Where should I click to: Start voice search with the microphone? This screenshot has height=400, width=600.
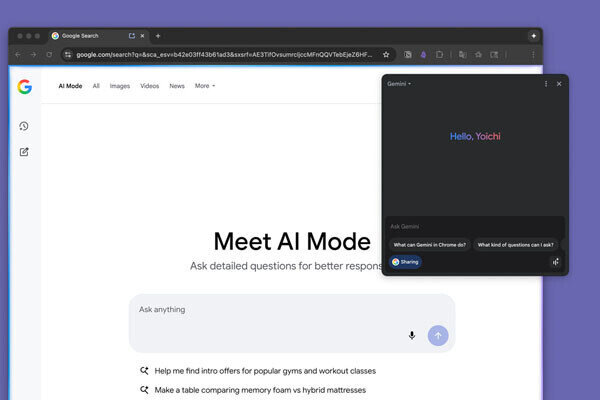click(412, 335)
